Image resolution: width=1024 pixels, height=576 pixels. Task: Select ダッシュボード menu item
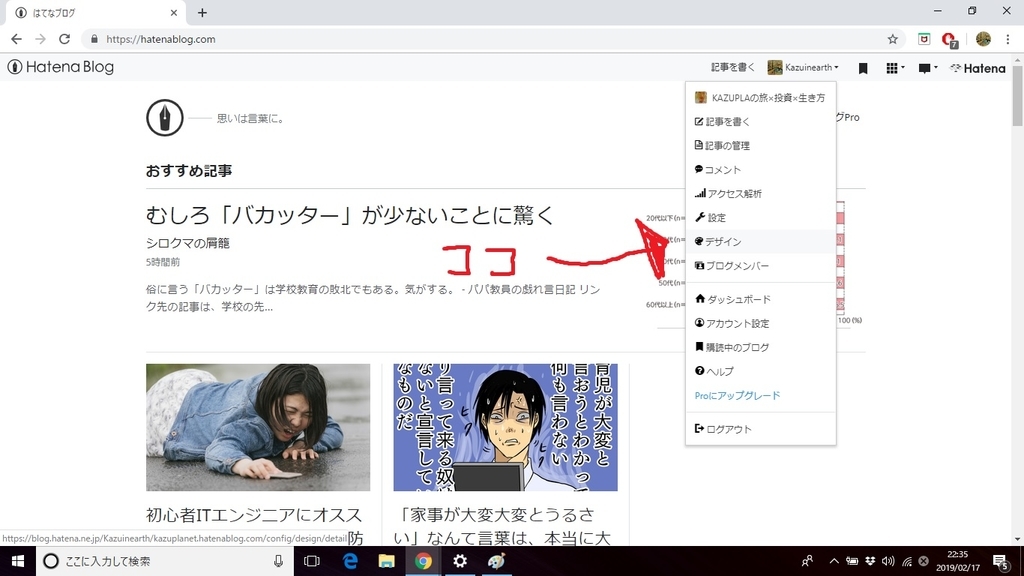(760, 299)
